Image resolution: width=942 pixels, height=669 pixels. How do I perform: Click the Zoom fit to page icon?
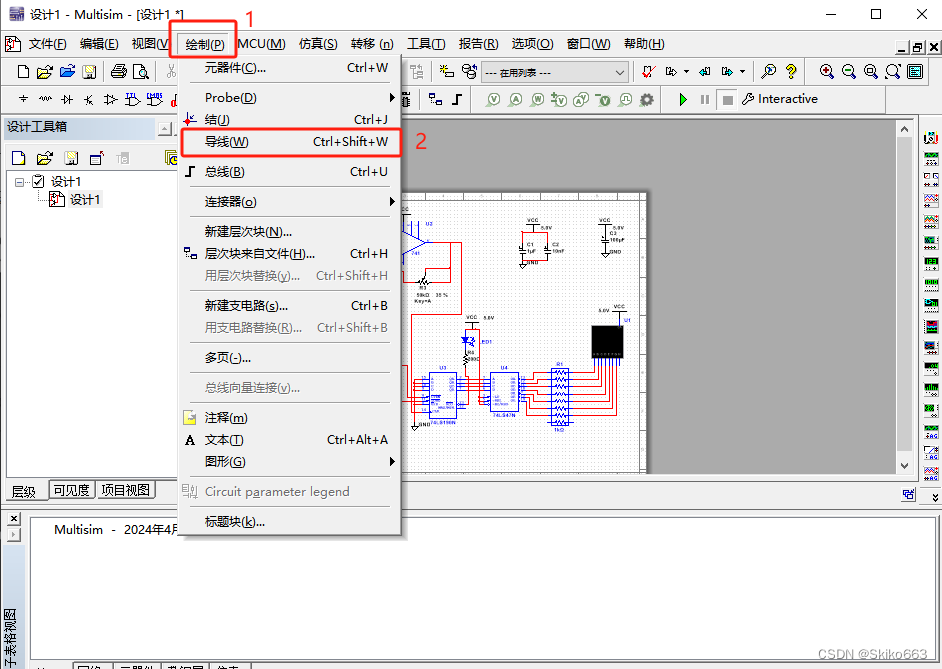[x=893, y=71]
